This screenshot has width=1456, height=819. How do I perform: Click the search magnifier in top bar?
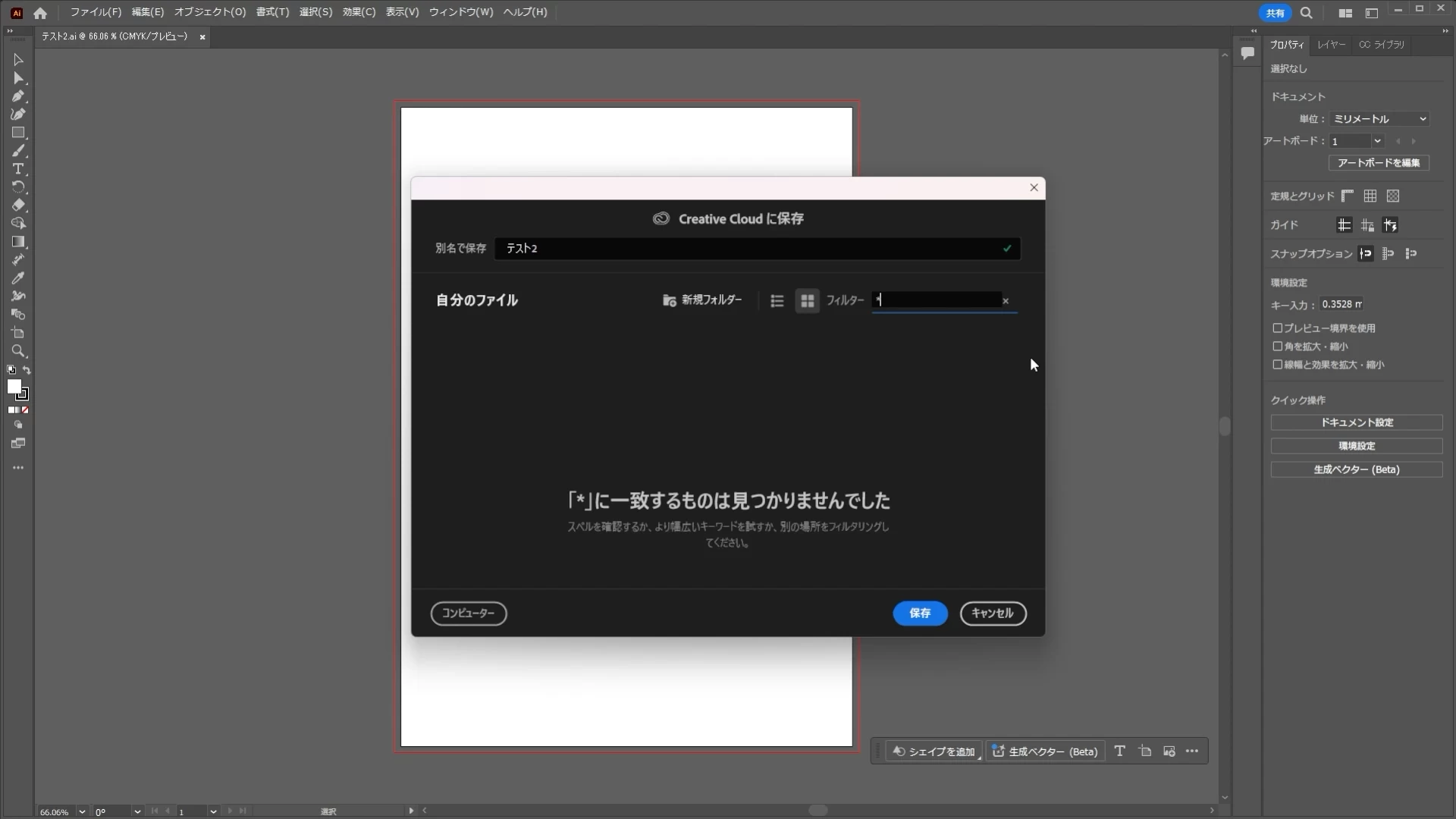point(1307,13)
